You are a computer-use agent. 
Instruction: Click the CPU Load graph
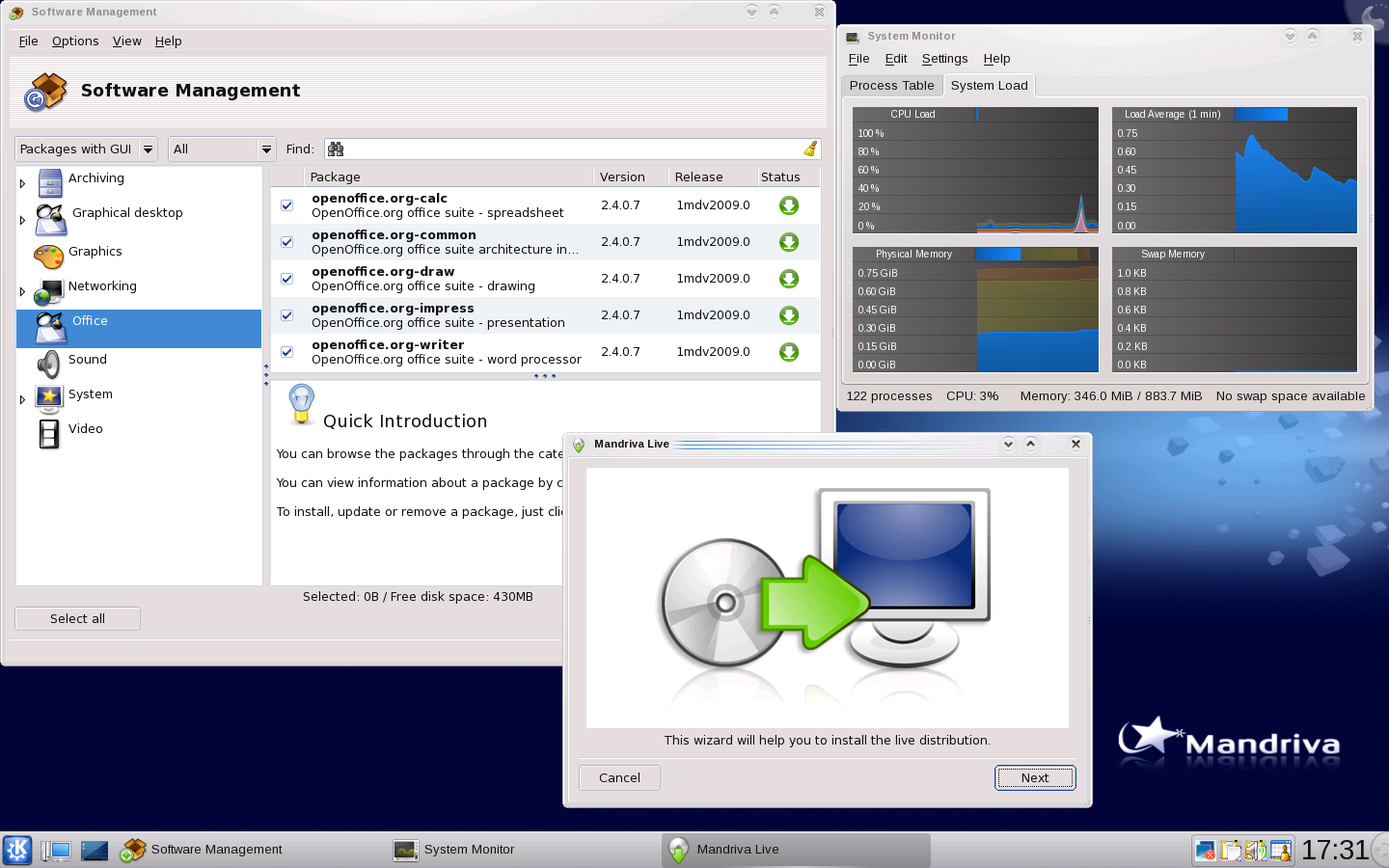pyautogui.click(x=975, y=170)
